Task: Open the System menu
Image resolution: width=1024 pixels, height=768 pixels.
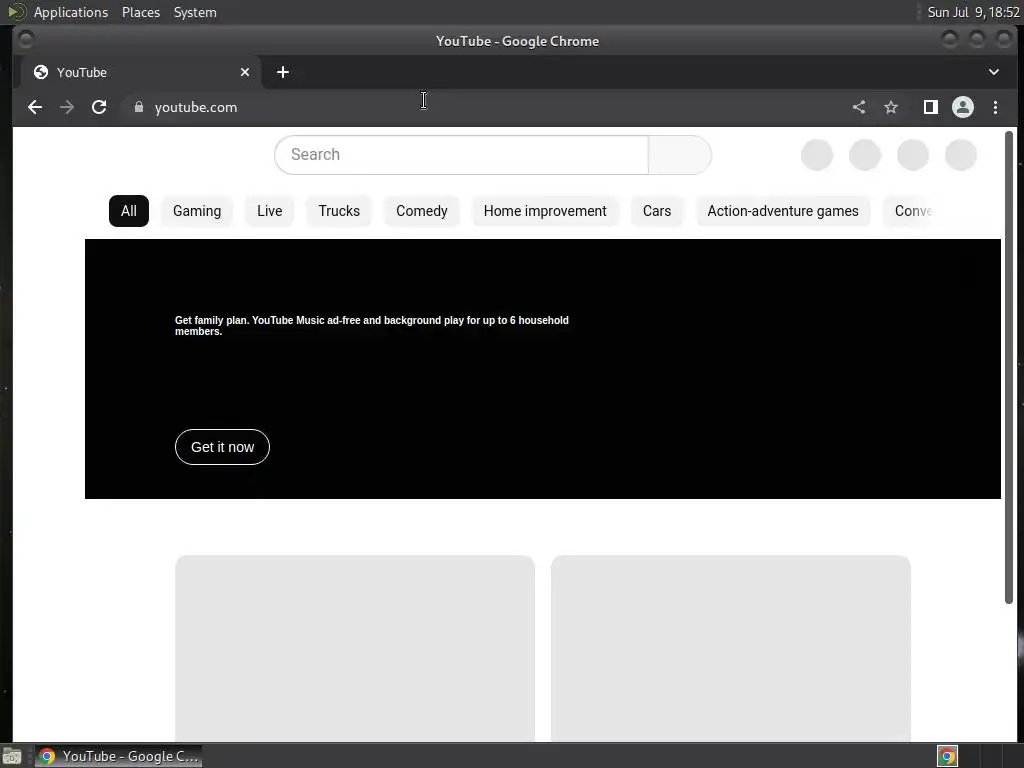Action: click(x=195, y=12)
